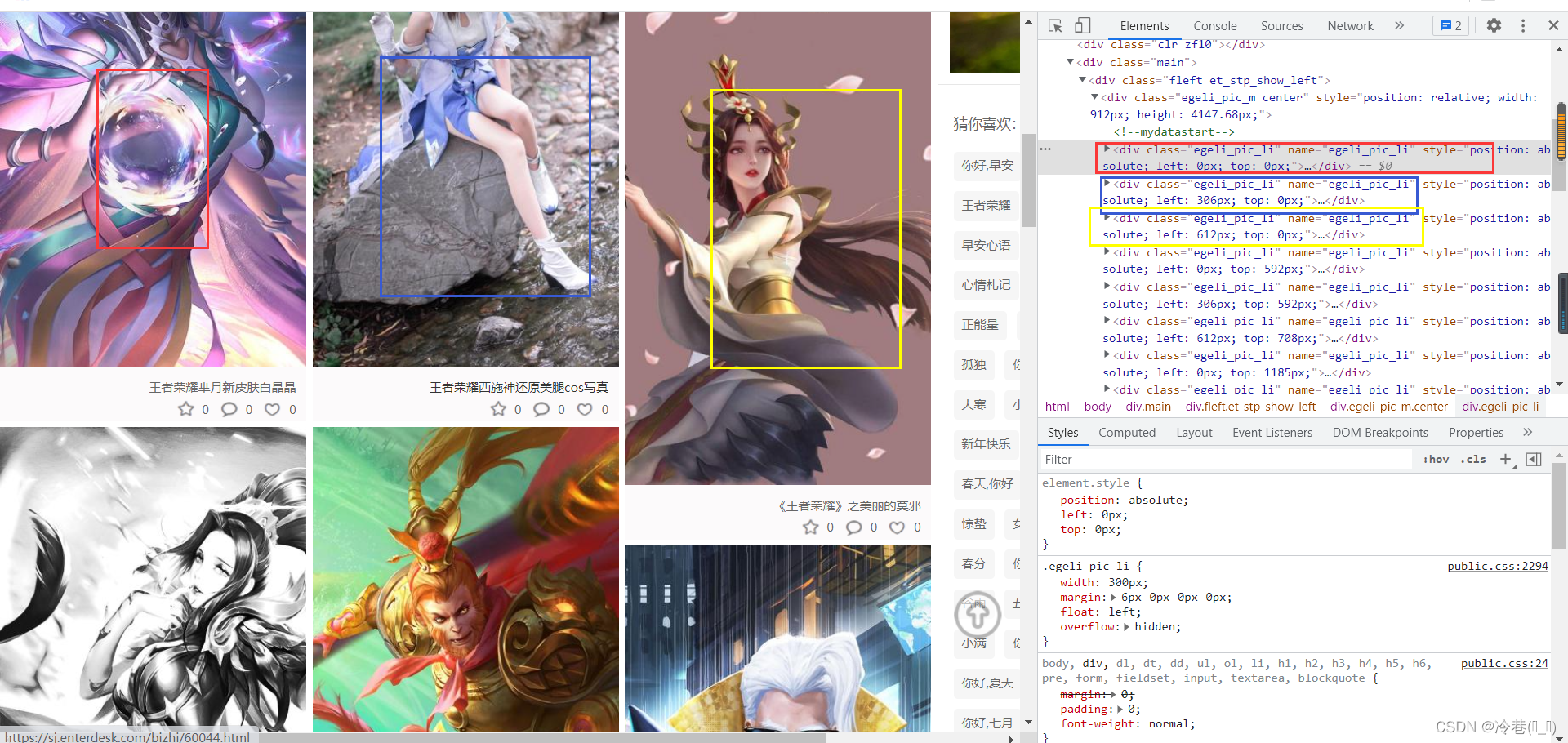This screenshot has height=743, width=1568.
Task: Select the Computed subtab
Action: 1127,433
